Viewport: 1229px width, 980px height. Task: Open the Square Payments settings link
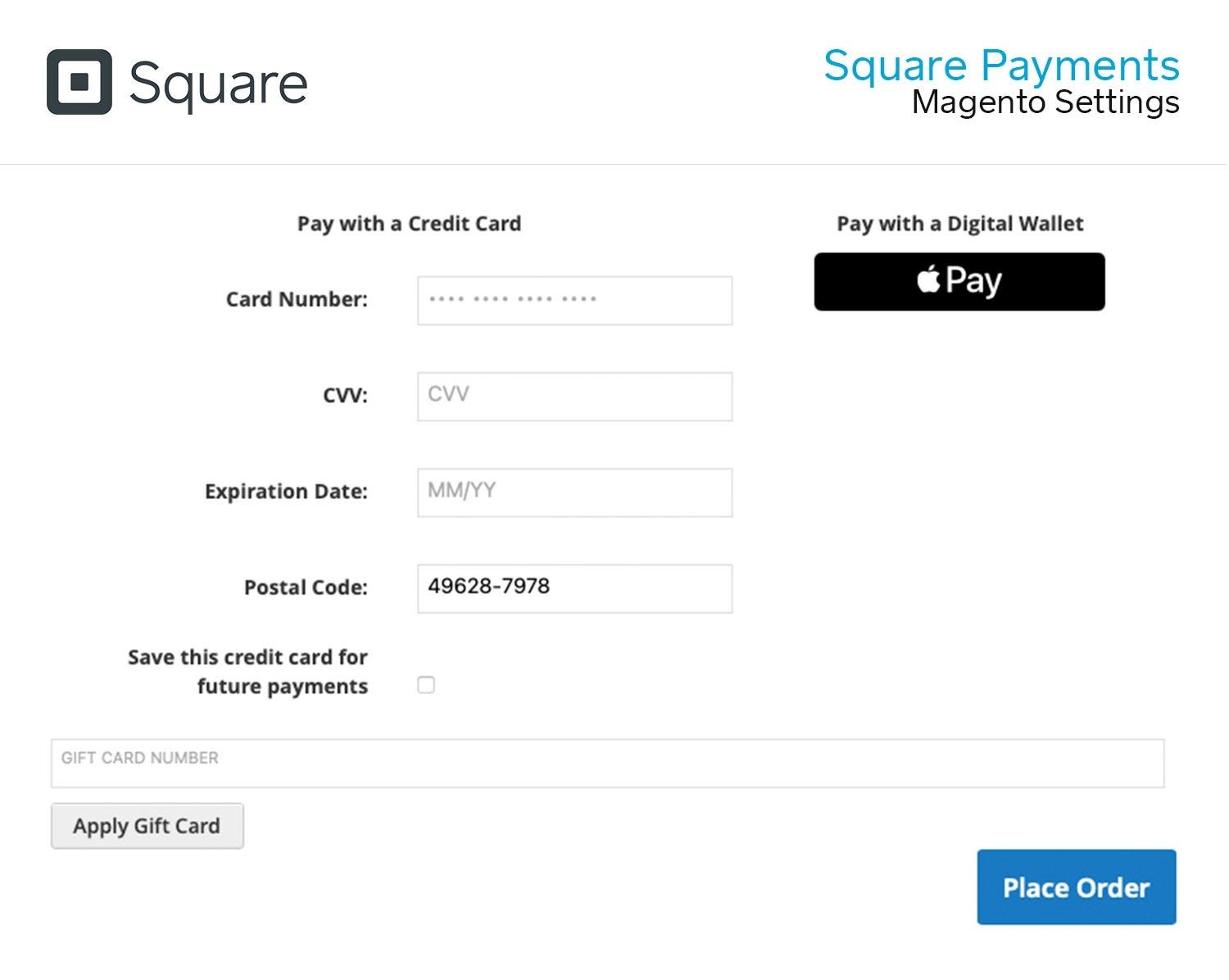(x=1001, y=66)
